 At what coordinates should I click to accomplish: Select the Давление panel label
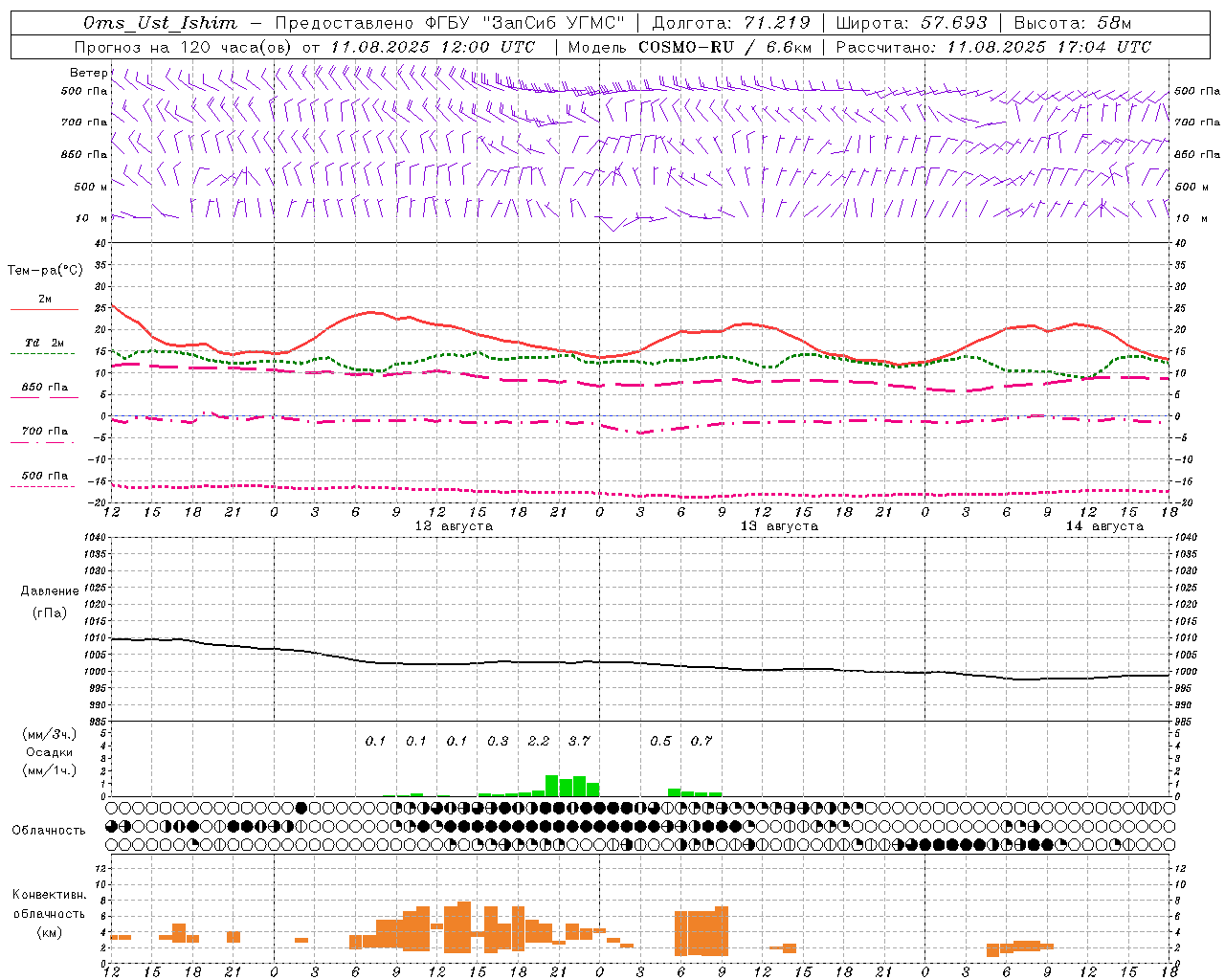[x=50, y=590]
